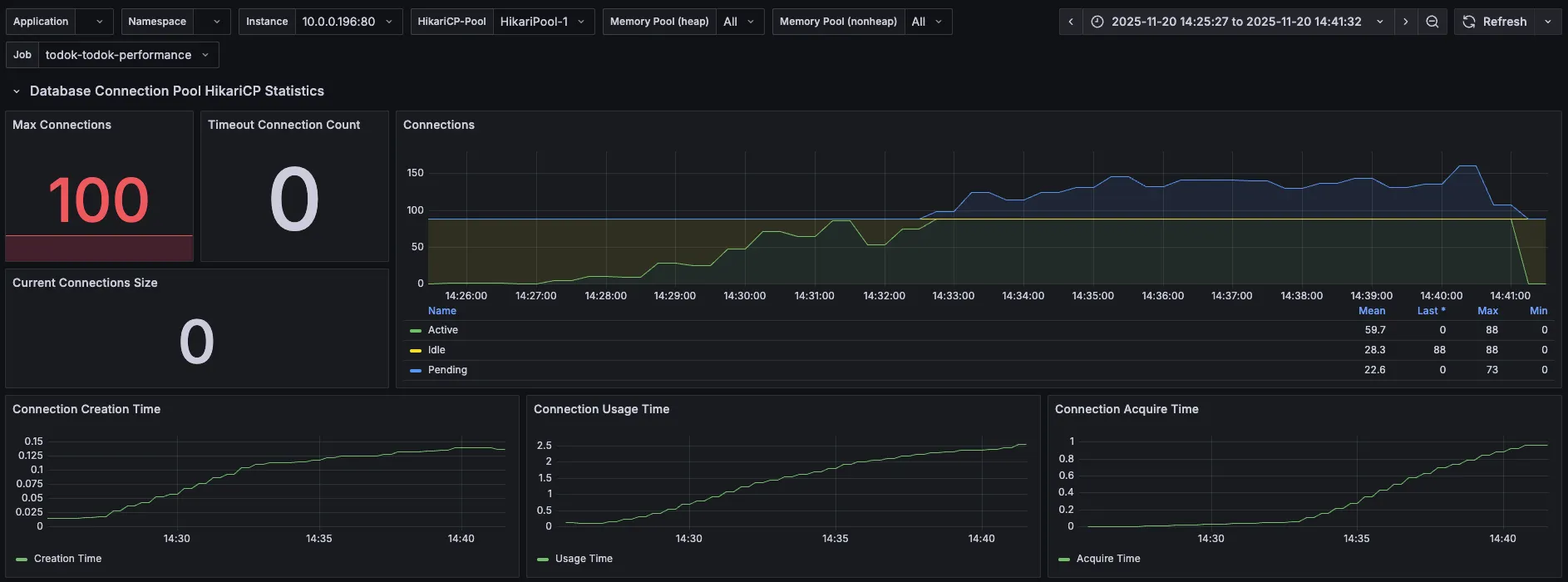Click the Max Connections value 100
The width and height of the screenshot is (1568, 582).
tap(99, 200)
